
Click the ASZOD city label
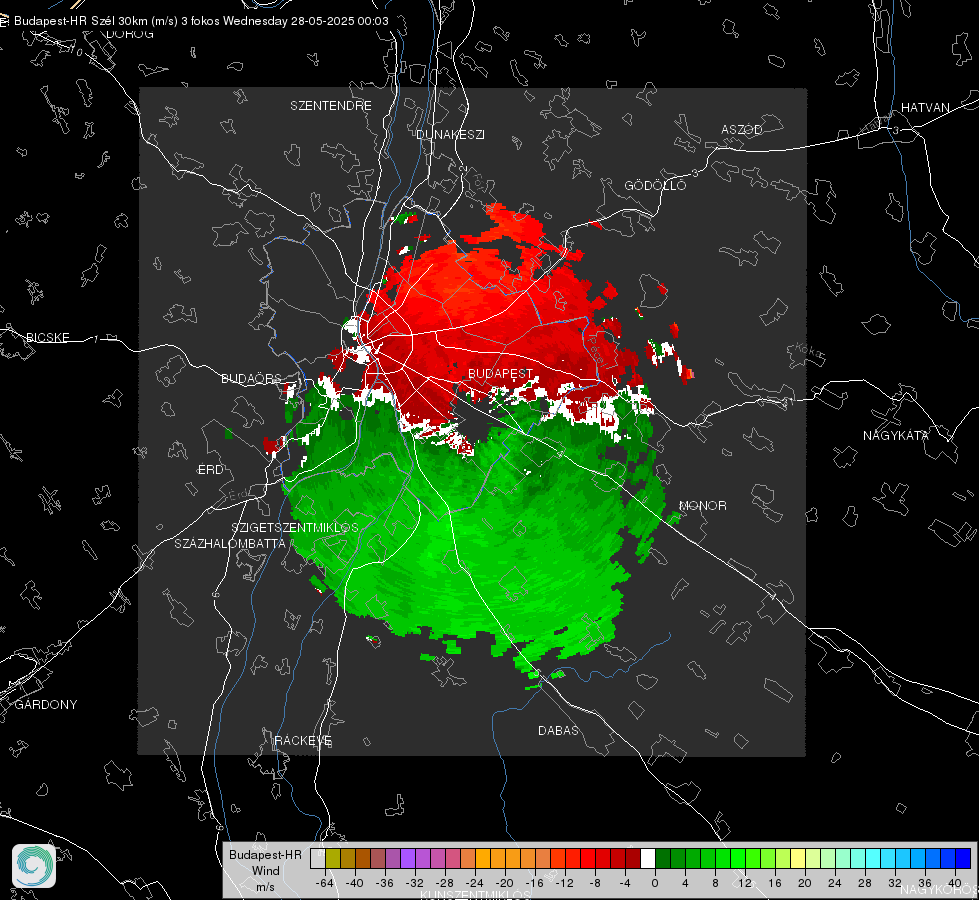pyautogui.click(x=742, y=129)
